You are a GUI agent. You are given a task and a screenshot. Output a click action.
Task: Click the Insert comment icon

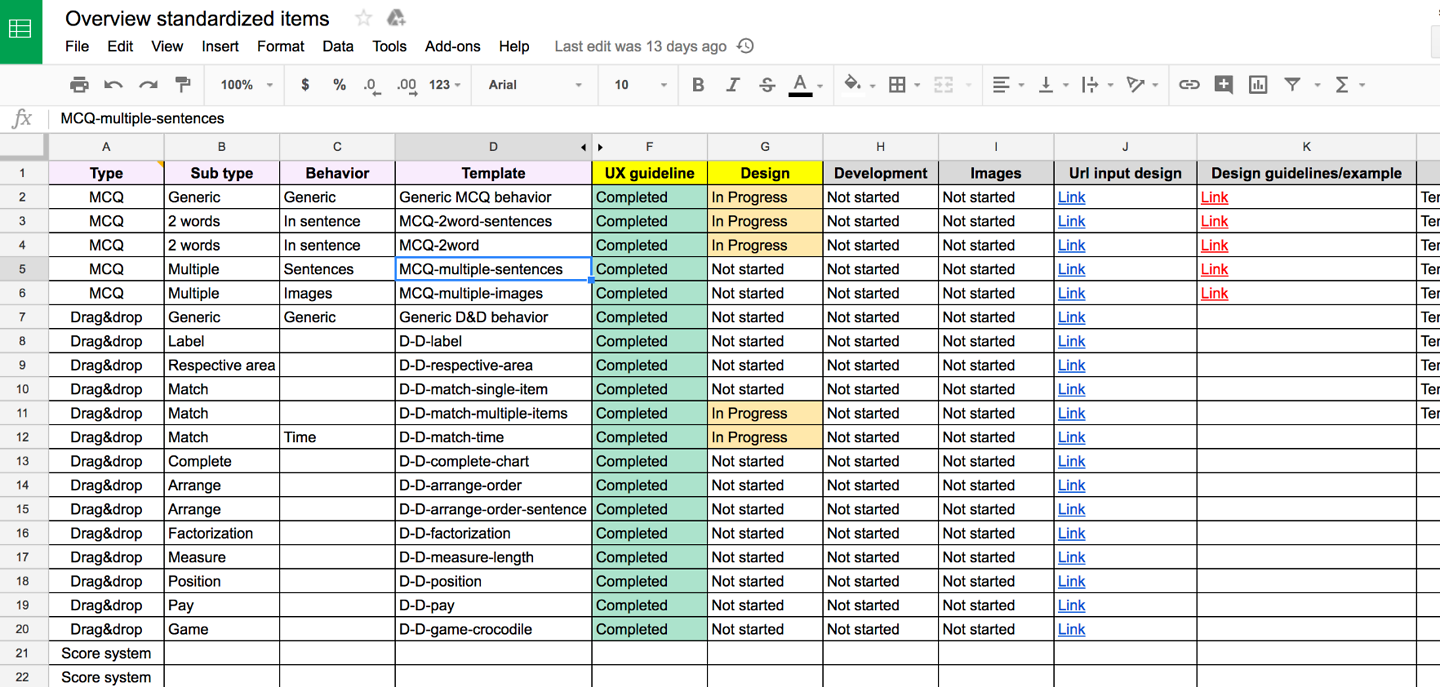1223,85
